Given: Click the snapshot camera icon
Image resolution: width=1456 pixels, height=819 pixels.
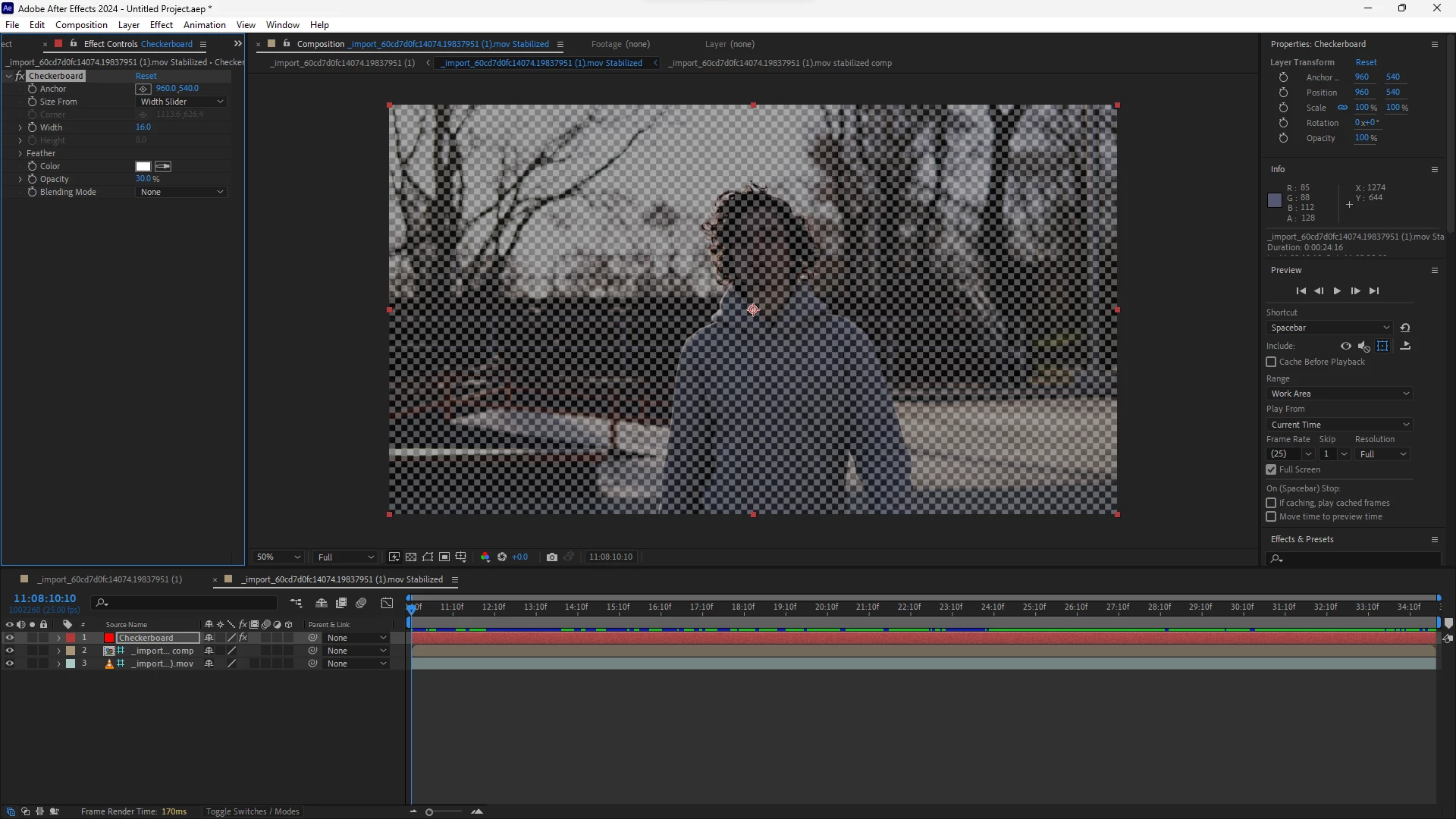Looking at the screenshot, I should pos(551,557).
